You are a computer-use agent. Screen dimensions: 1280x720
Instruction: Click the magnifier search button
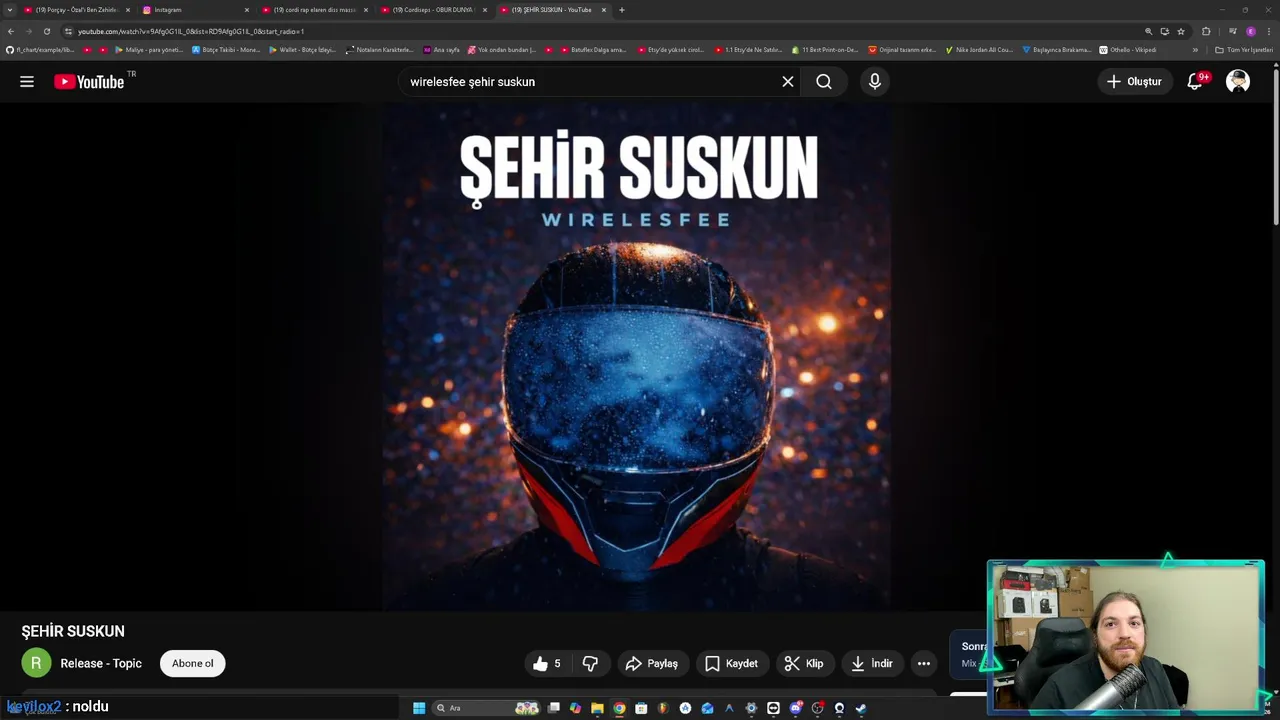coord(824,82)
